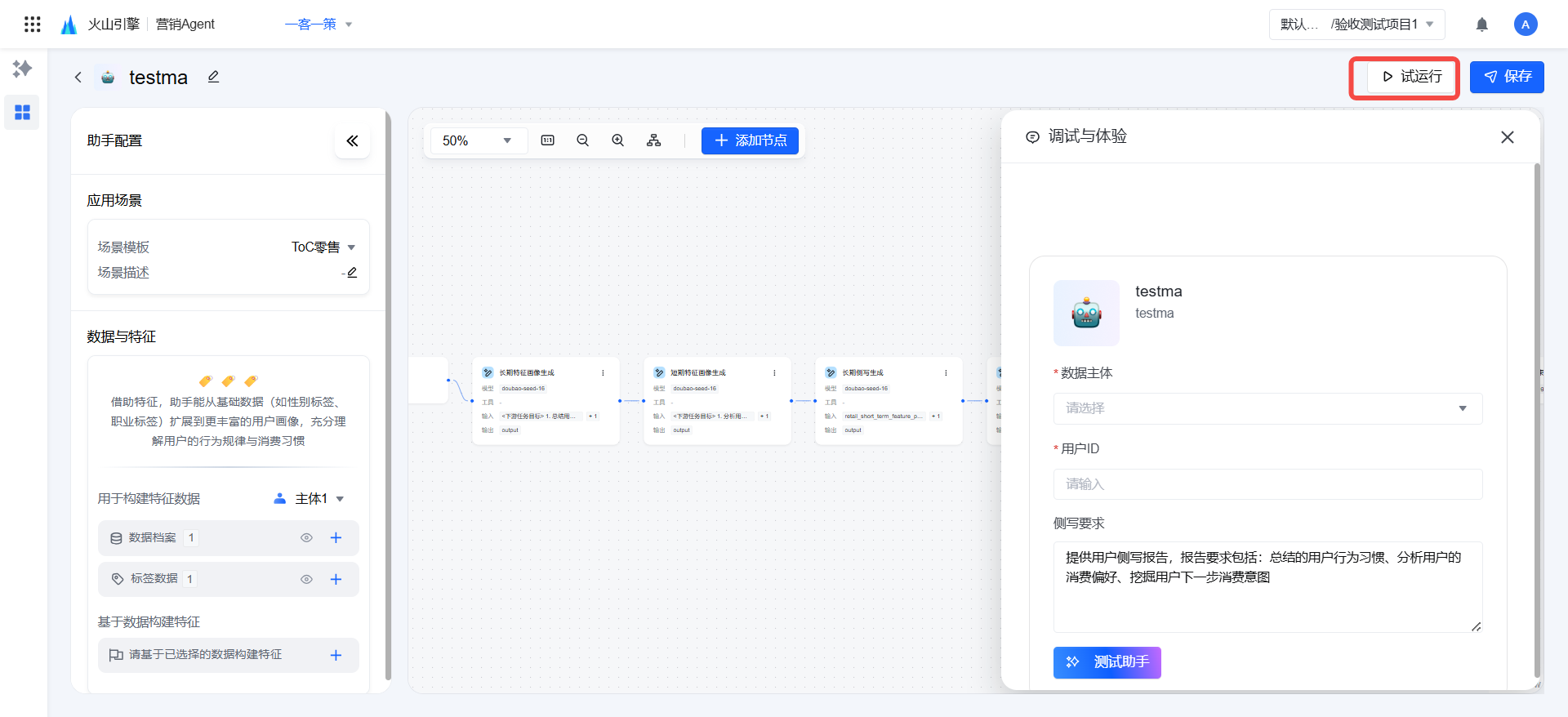Click the +1 badge in 长期特征画像生成 node
1568x717 pixels.
(593, 416)
